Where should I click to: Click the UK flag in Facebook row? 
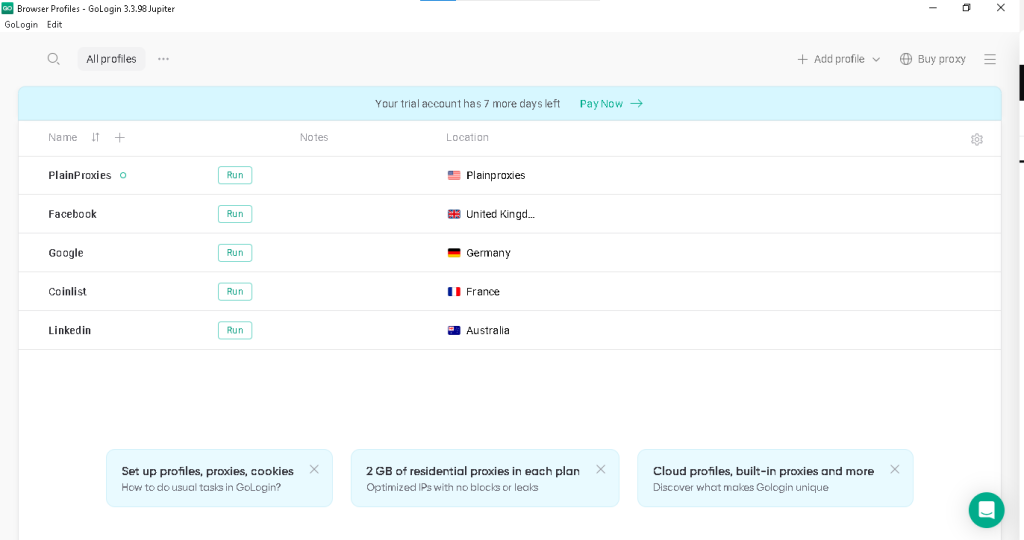click(x=454, y=214)
